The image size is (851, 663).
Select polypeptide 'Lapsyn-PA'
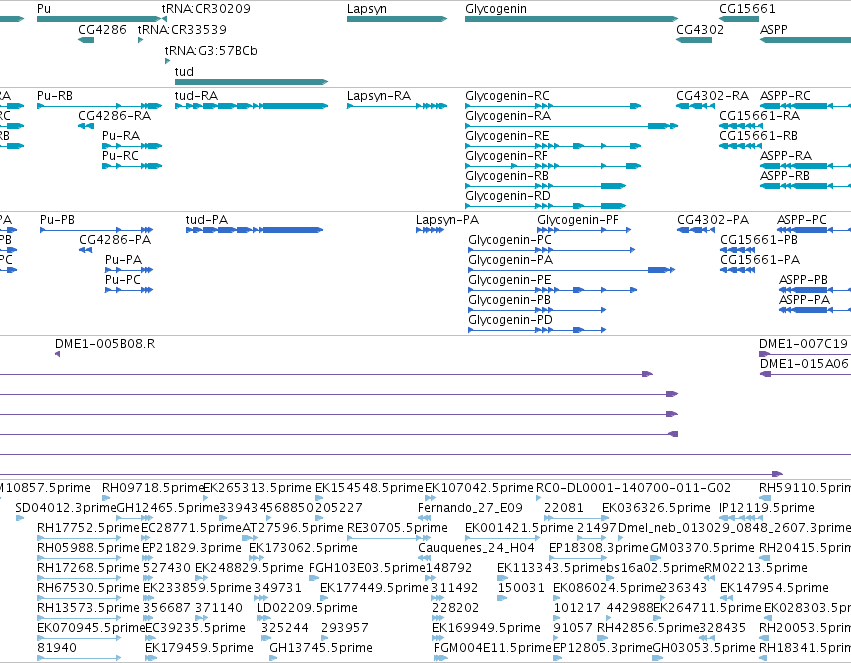(x=447, y=220)
